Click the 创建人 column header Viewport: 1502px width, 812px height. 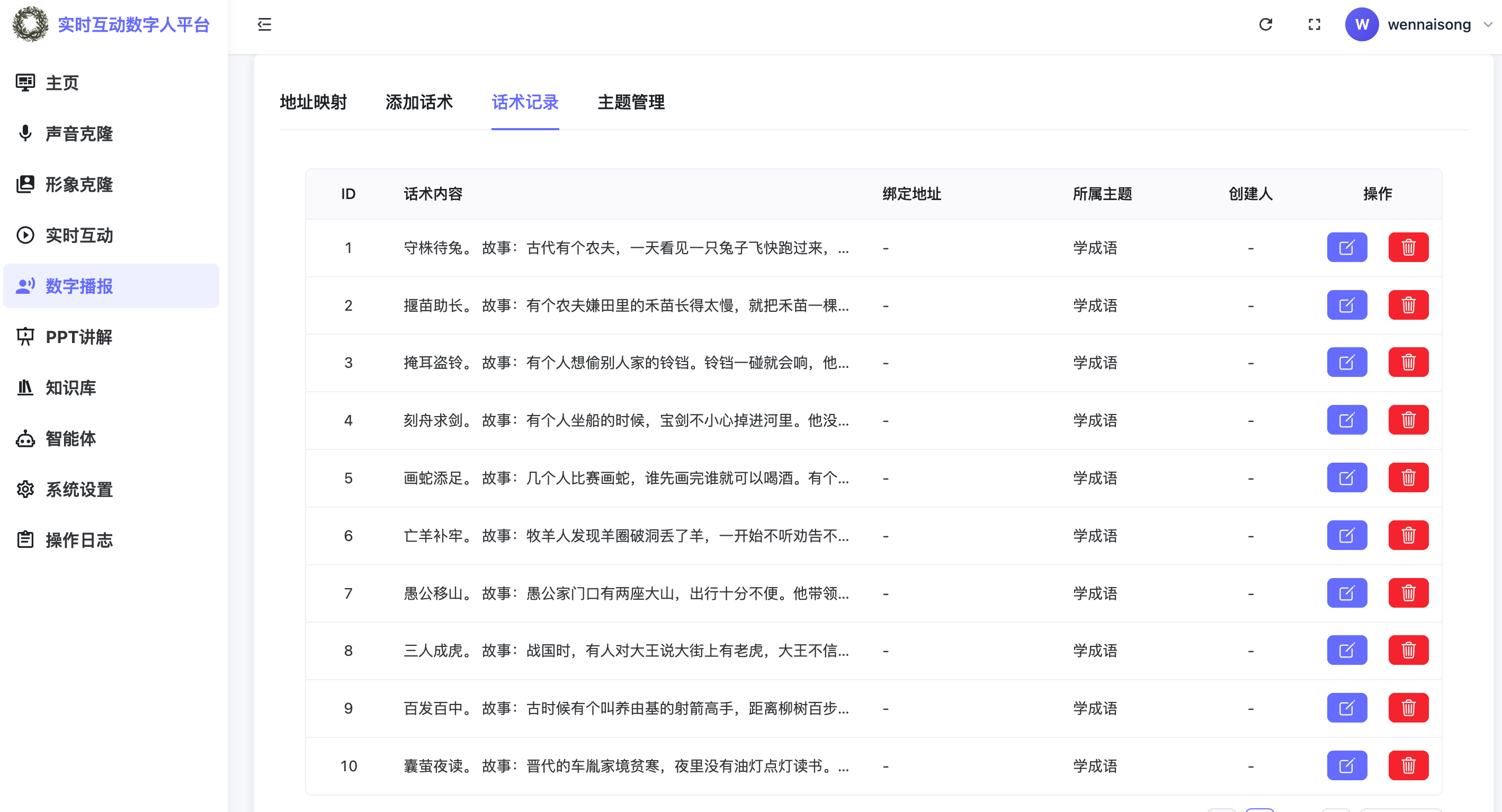[1250, 194]
